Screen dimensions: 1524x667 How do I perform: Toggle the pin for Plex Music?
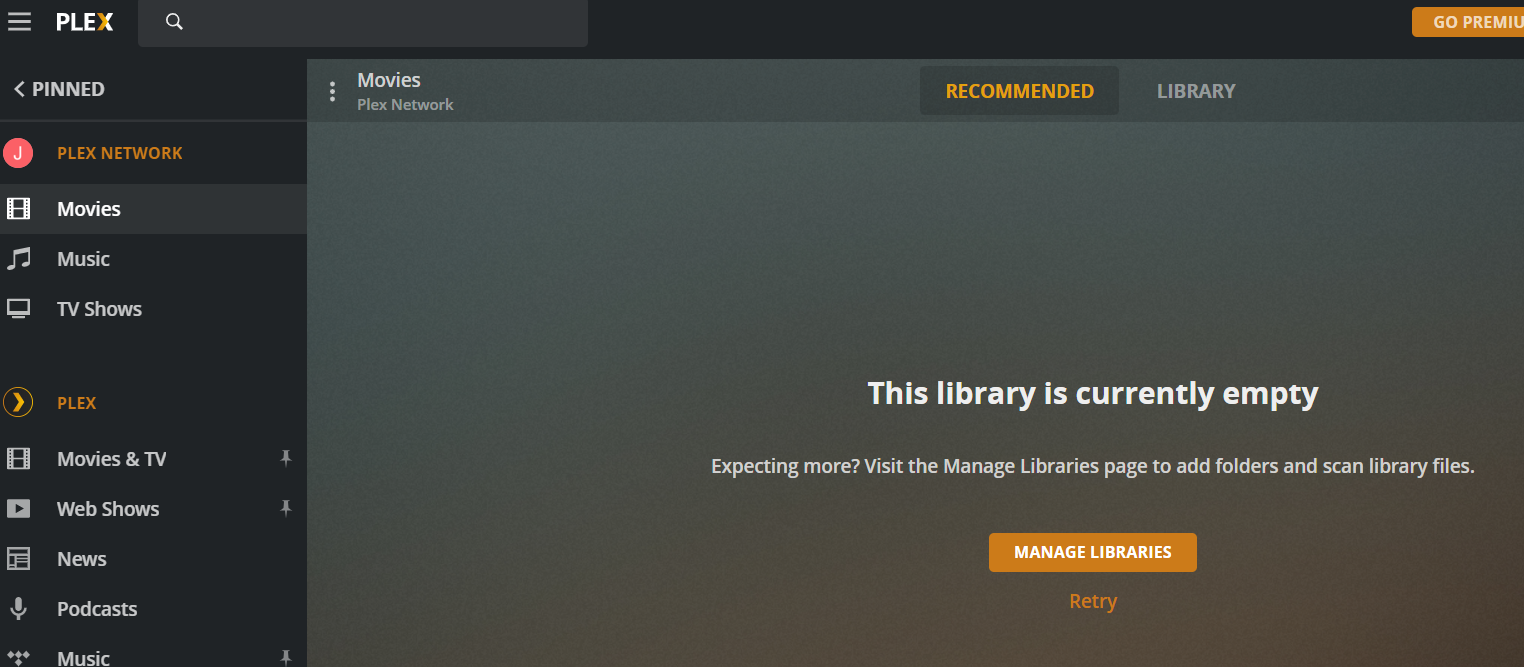[x=286, y=657]
